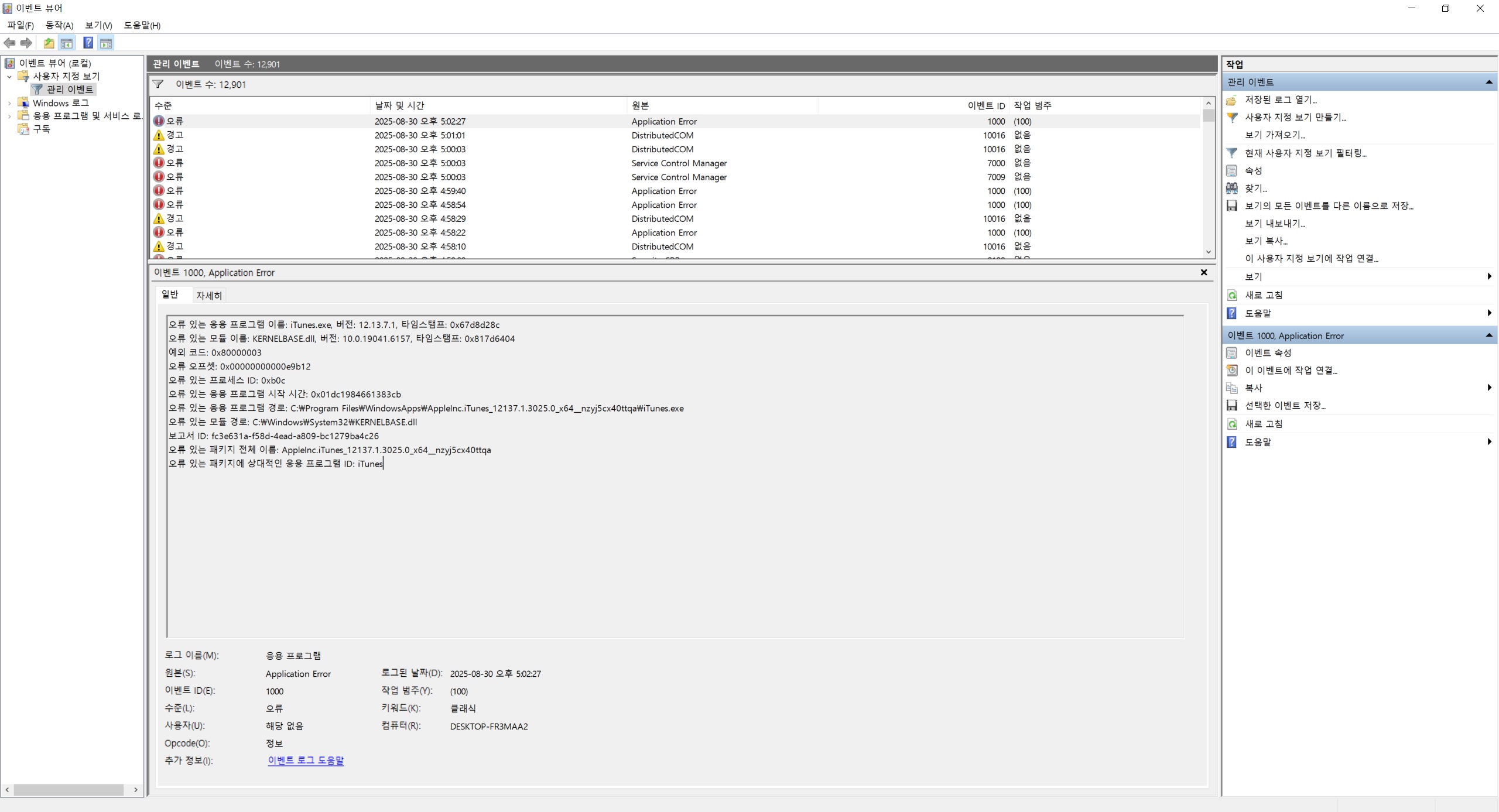This screenshot has height=812, width=1499.
Task: Switch to the 자세히 tab
Action: pyautogui.click(x=209, y=296)
